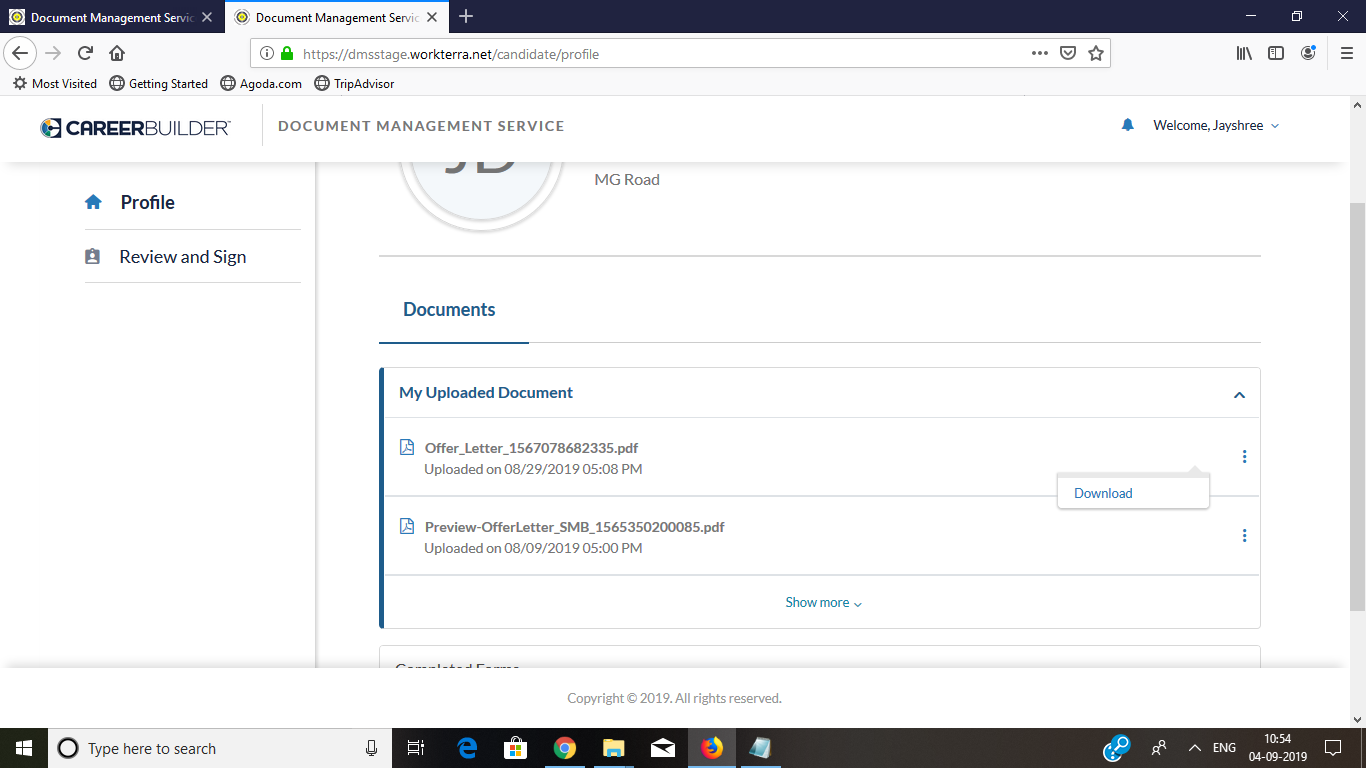Collapse the My Uploaded Document section
The image size is (1366, 768).
pos(1239,394)
